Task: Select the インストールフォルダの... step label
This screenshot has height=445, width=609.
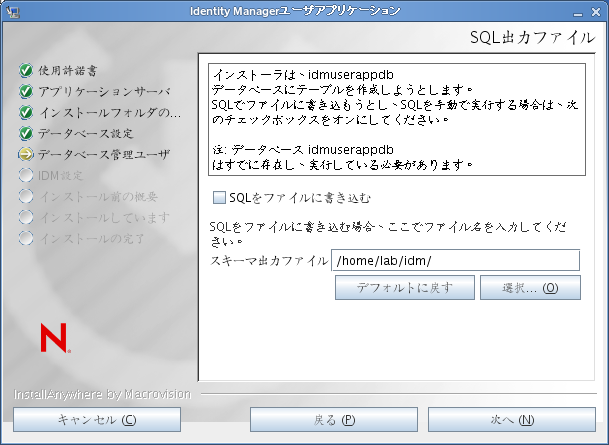Action: (x=110, y=112)
